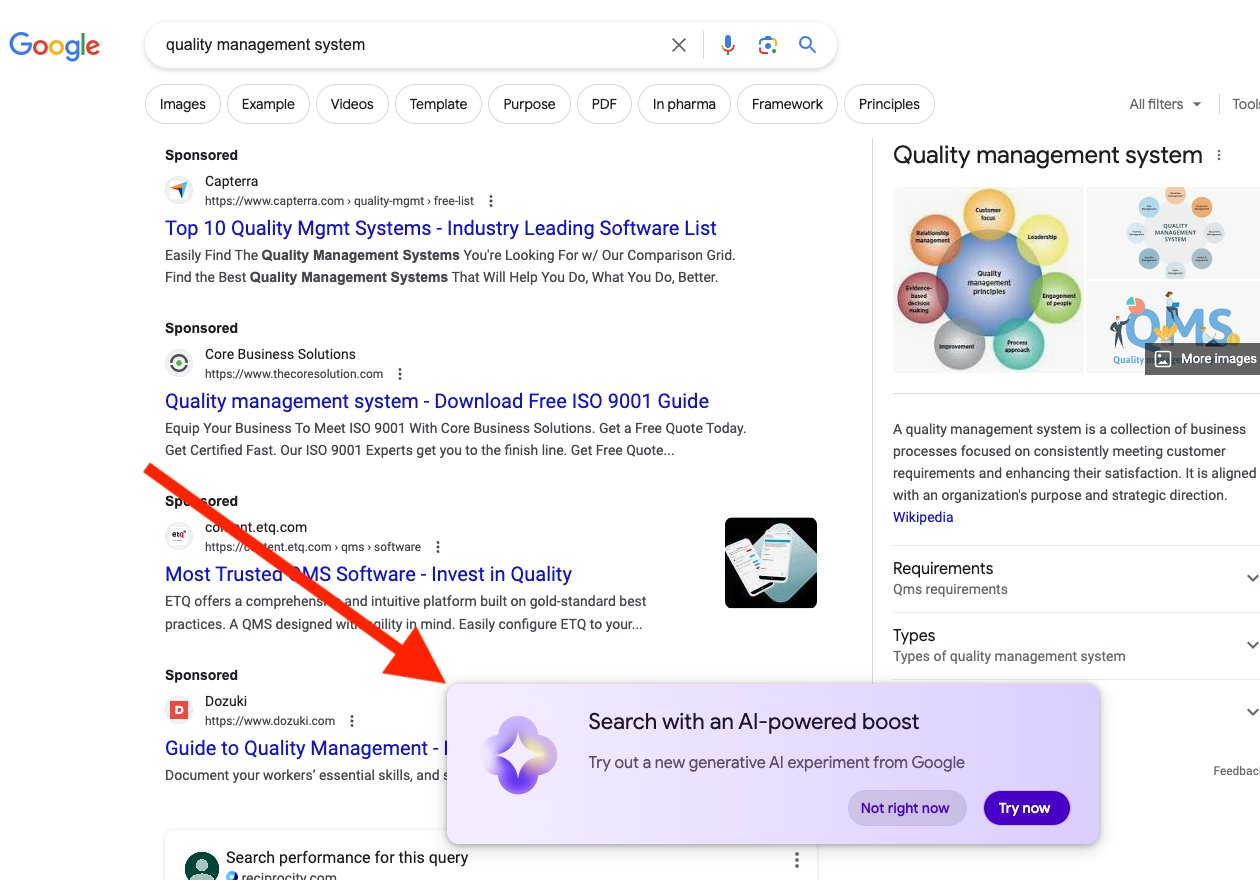Start voice search with the microphone icon
This screenshot has height=880, width=1260.
728,45
